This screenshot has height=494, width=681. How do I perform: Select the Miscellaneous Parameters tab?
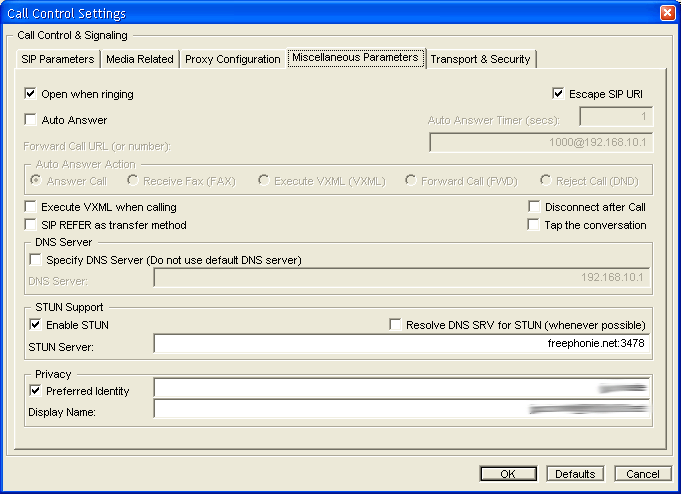[x=355, y=57]
